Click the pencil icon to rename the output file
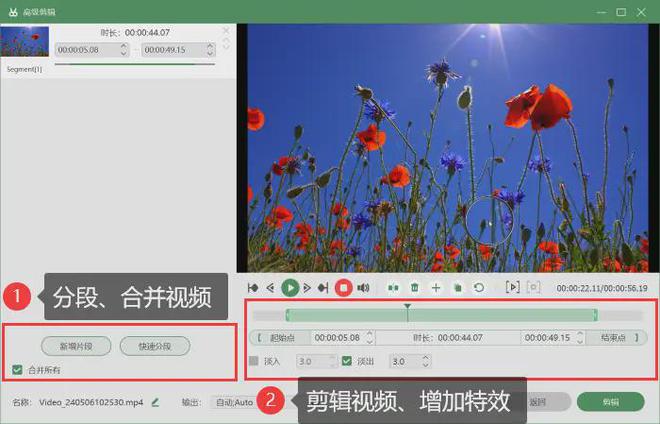The image size is (660, 424). click(x=155, y=402)
